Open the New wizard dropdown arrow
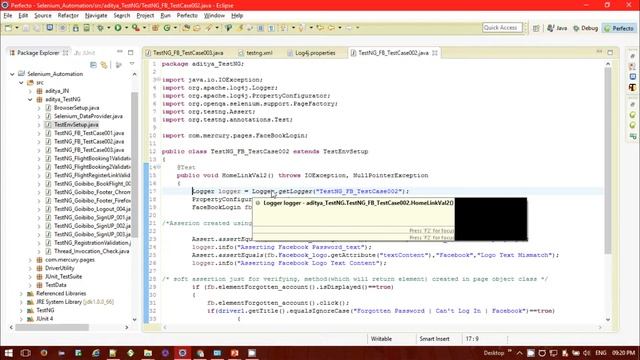640x360 pixels. click(17, 28)
